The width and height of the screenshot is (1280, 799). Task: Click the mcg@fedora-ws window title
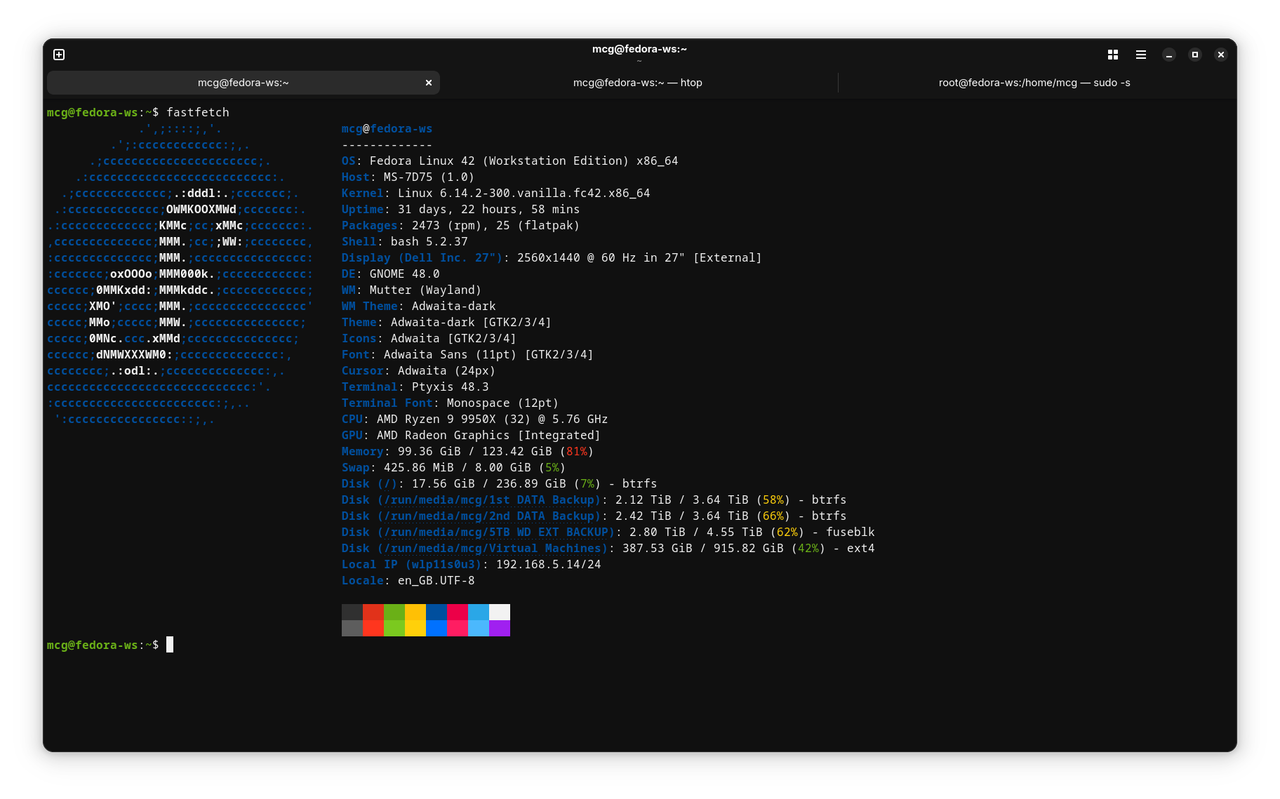640,48
